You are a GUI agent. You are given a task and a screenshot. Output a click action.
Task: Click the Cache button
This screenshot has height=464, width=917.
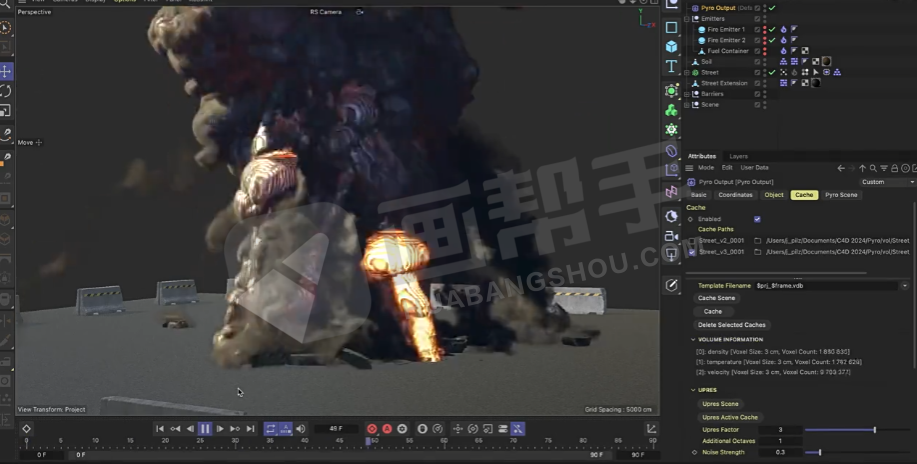click(x=712, y=312)
